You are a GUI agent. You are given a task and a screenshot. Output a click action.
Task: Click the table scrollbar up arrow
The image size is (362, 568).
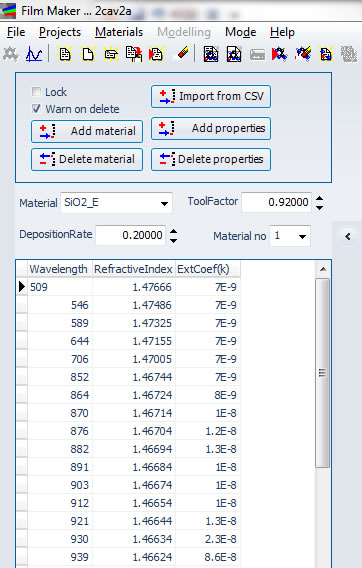[x=323, y=269]
